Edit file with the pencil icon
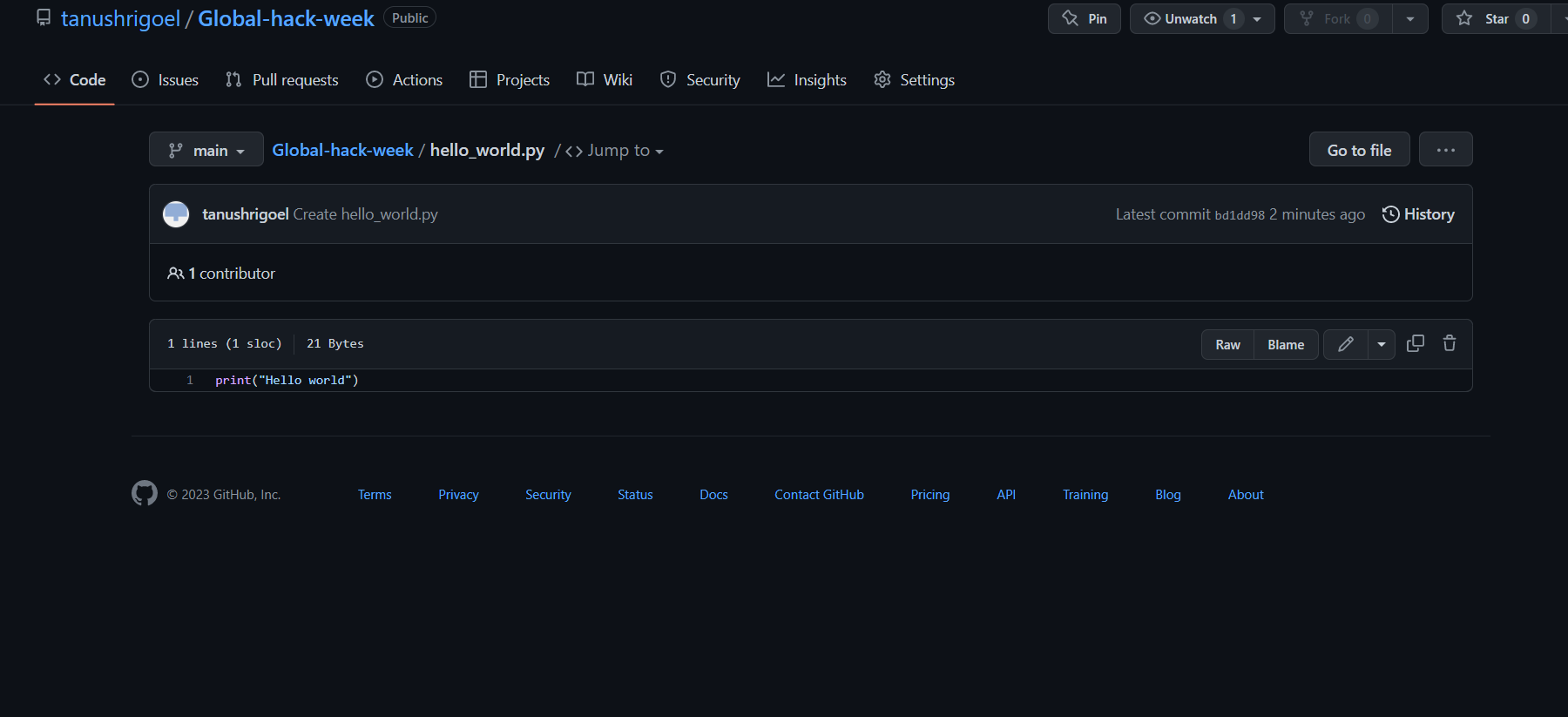 [1346, 344]
